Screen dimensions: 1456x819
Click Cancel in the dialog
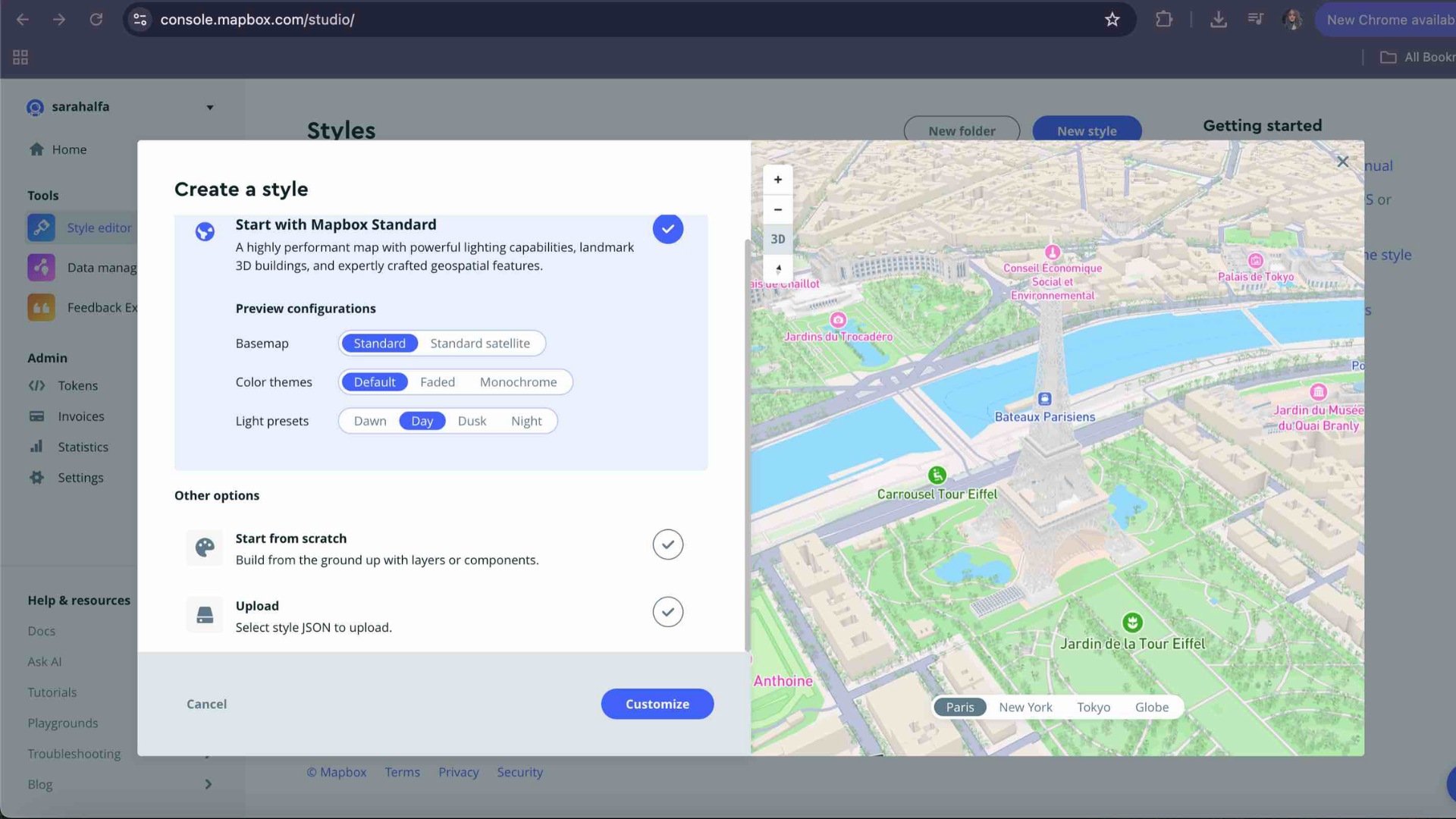tap(206, 704)
